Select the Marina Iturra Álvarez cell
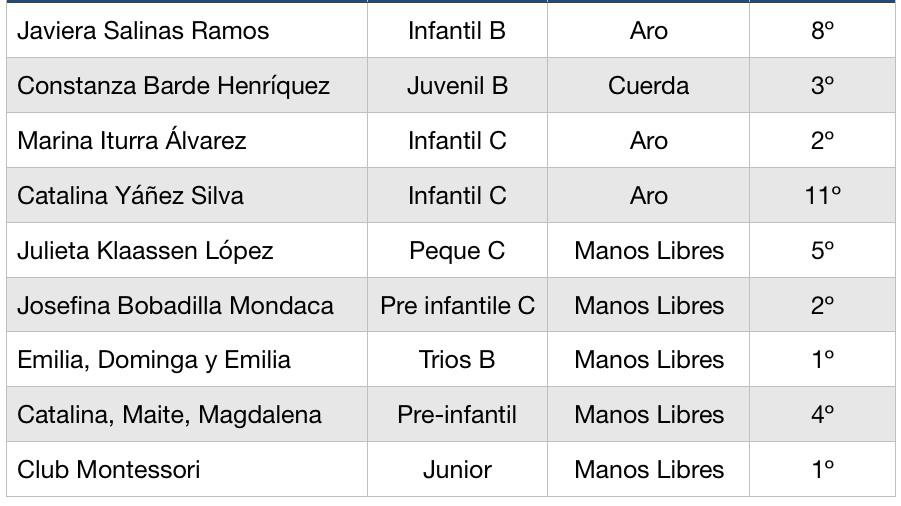This screenshot has width=901, height=506. tap(187, 140)
